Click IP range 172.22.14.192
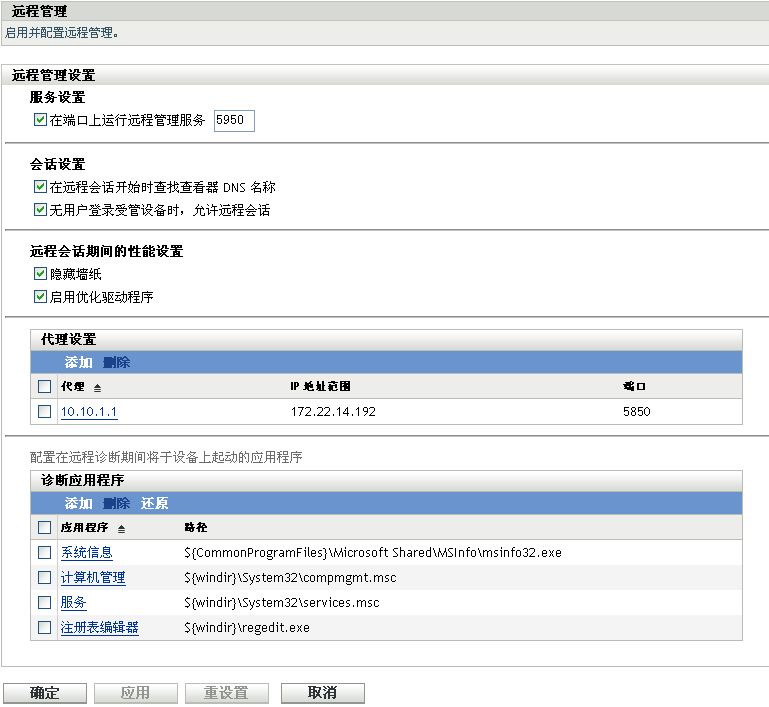 333,411
